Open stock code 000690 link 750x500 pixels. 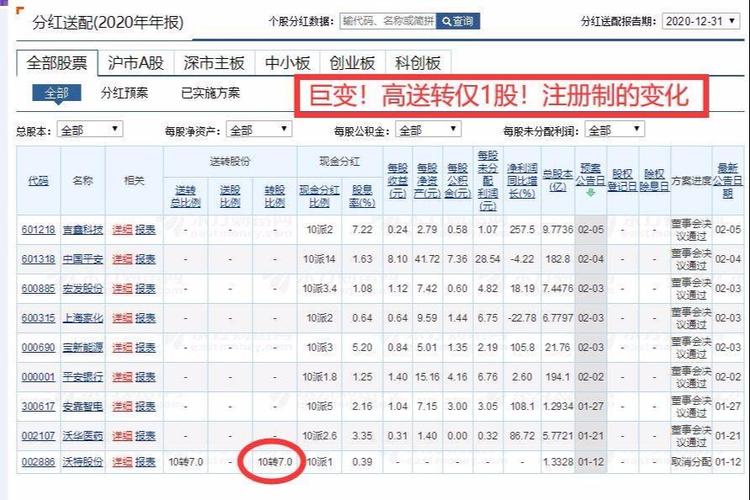tap(38, 347)
